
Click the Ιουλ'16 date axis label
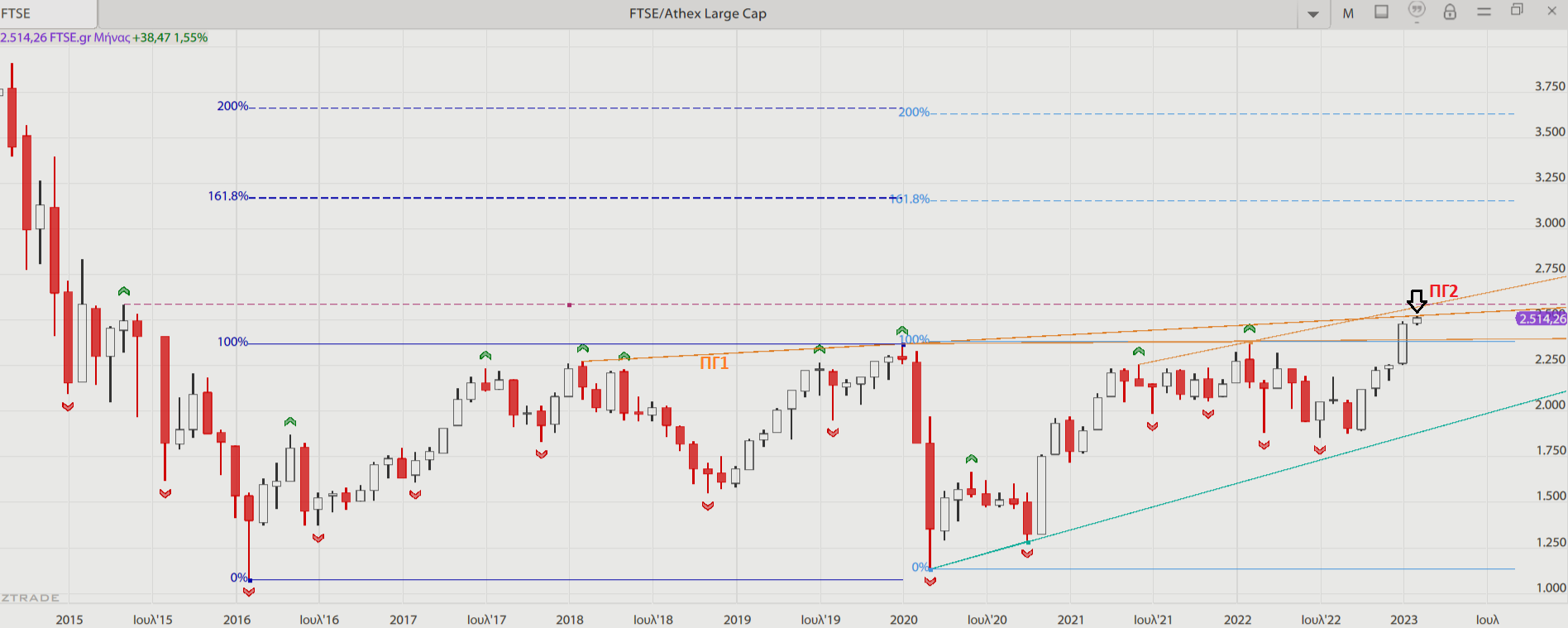point(319,619)
